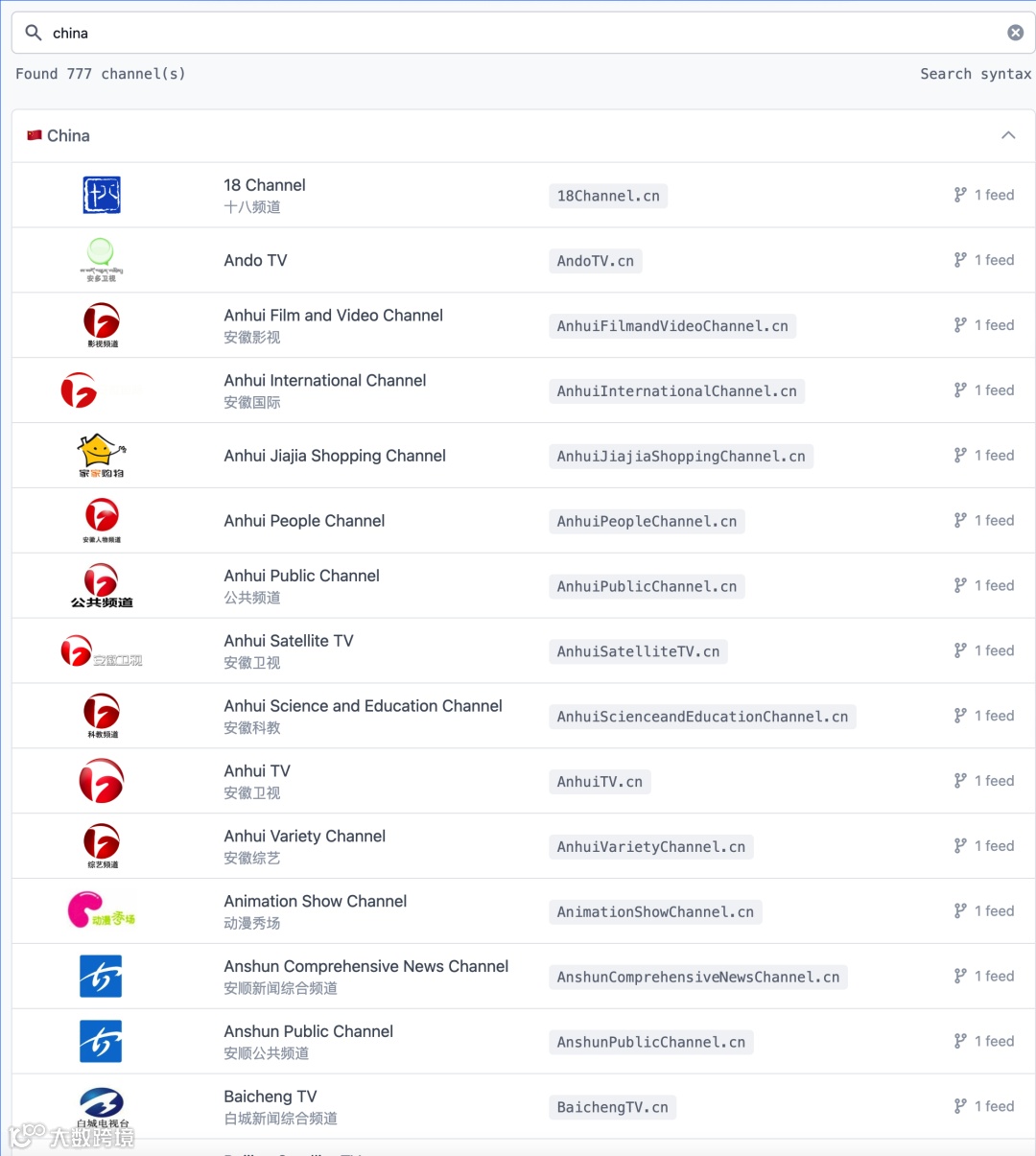The width and height of the screenshot is (1036, 1156).
Task: Click the AnshunComprehensiveNewsChannel.cn ID tag
Action: pyautogui.click(x=698, y=978)
